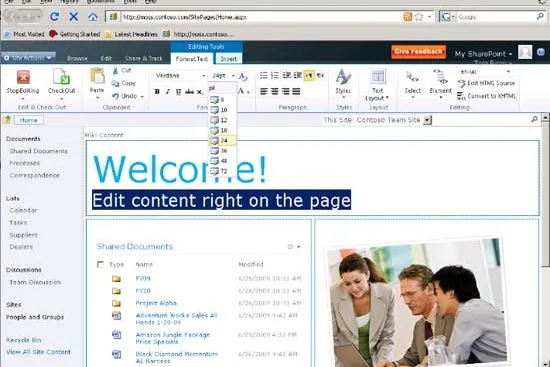Open the Browse ribbon tab
Screen dimensions: 550x367
pyautogui.click(x=77, y=59)
